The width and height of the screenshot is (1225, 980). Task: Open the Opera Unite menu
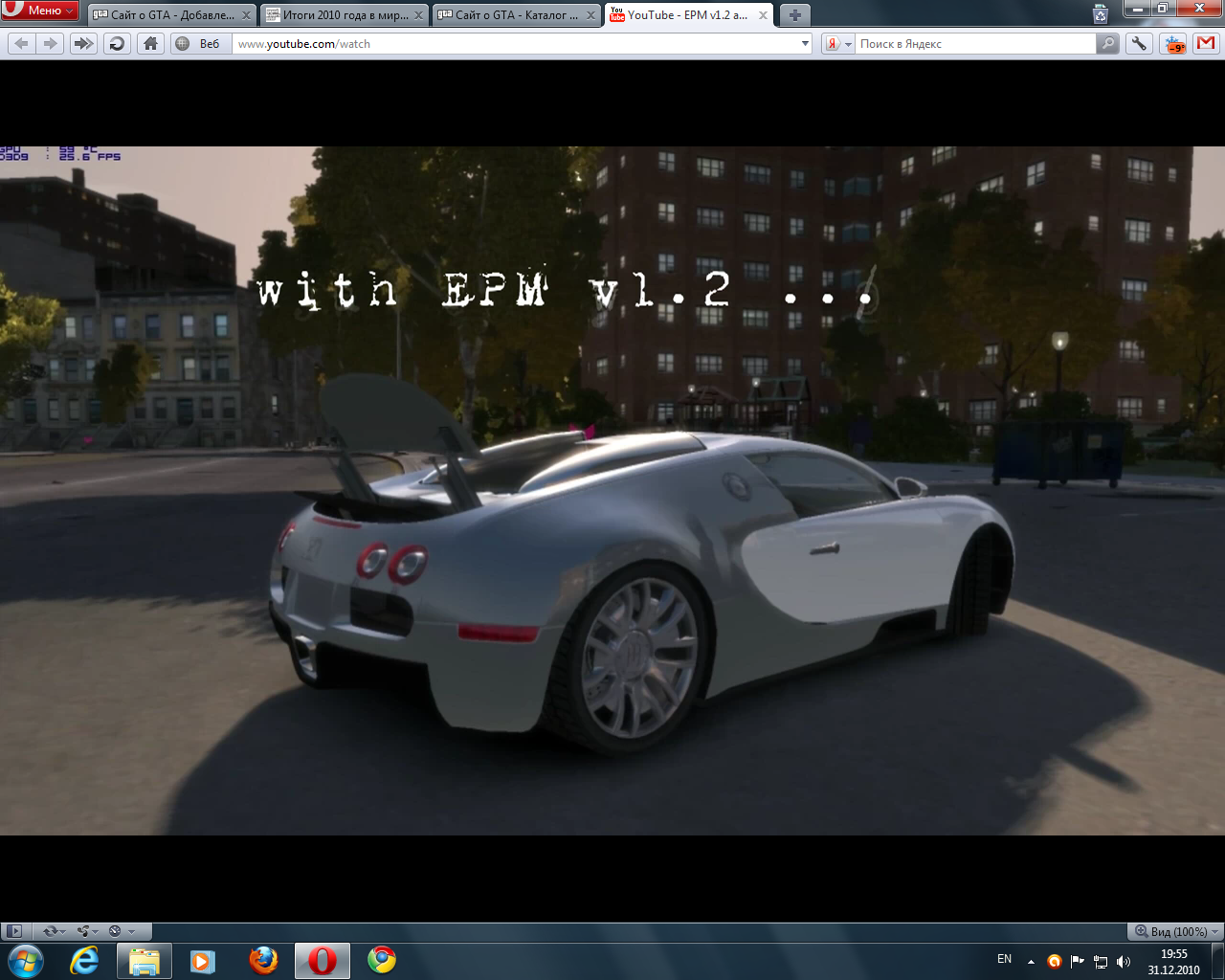(88, 931)
